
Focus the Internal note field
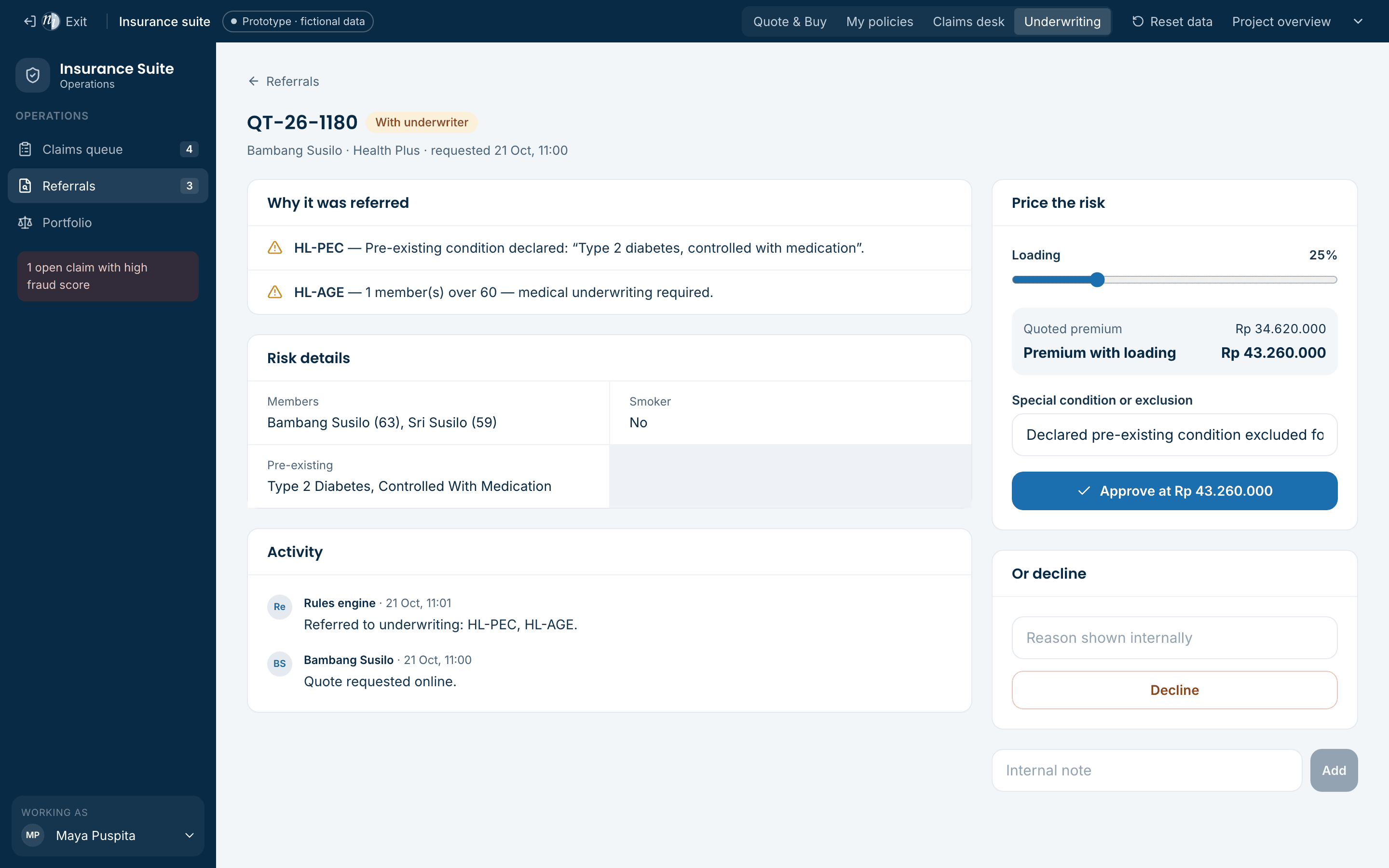click(1147, 771)
